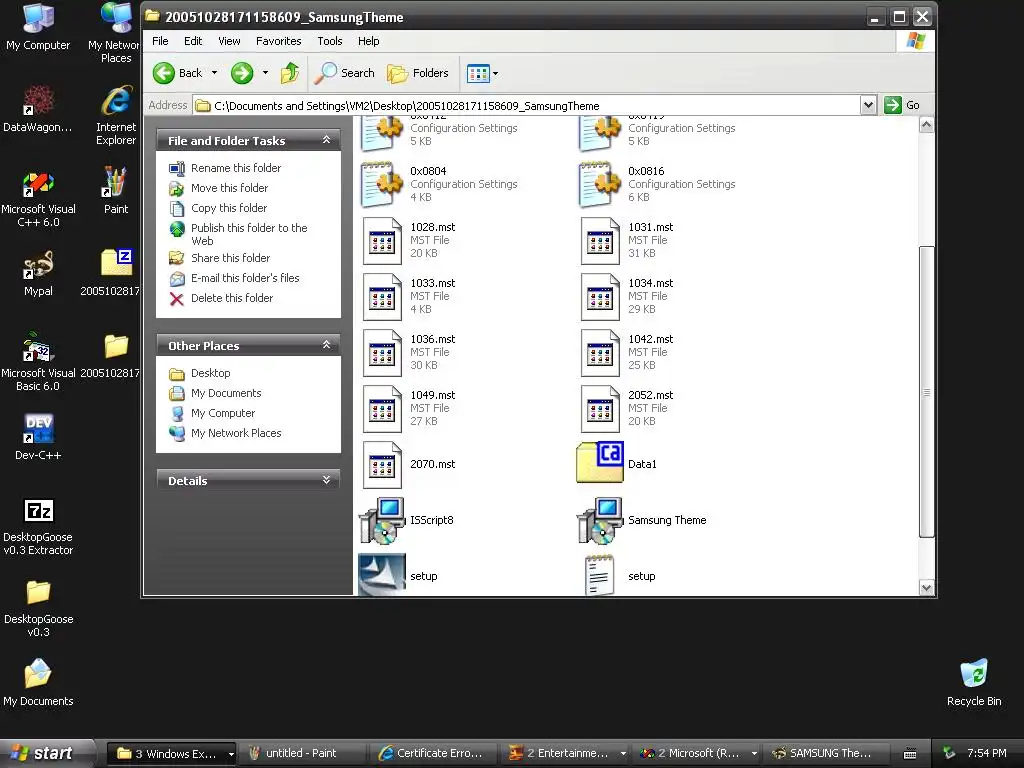Click the scrollbar up arrow
The image size is (1024, 768).
point(926,125)
